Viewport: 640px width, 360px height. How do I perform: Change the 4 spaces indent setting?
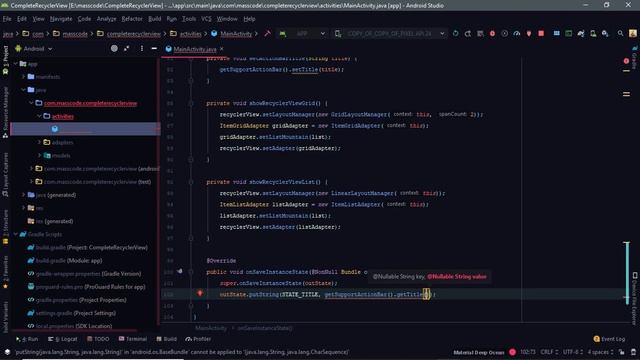tap(600, 352)
